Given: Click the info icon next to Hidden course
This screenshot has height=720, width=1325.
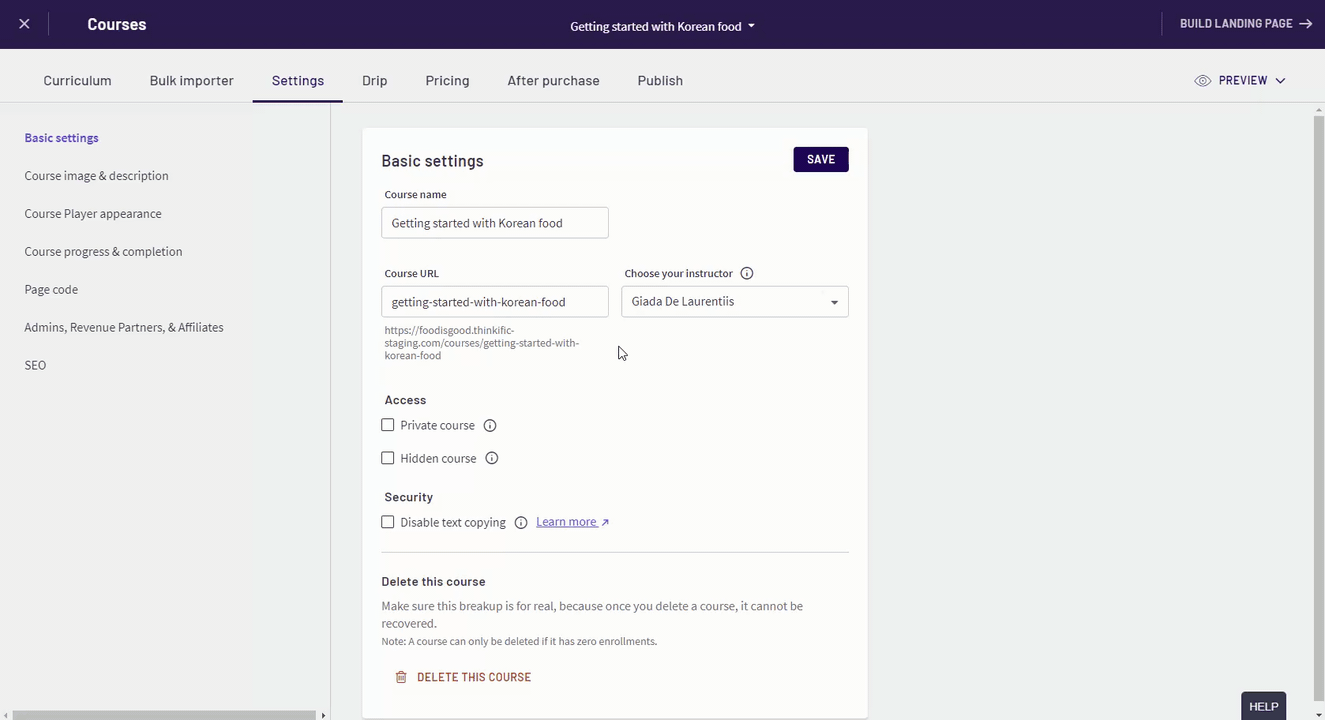Looking at the screenshot, I should [x=492, y=459].
